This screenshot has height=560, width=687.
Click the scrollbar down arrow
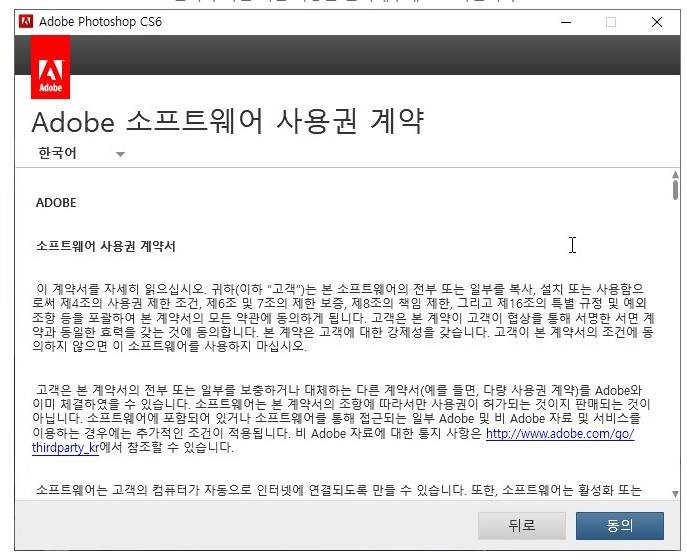675,494
